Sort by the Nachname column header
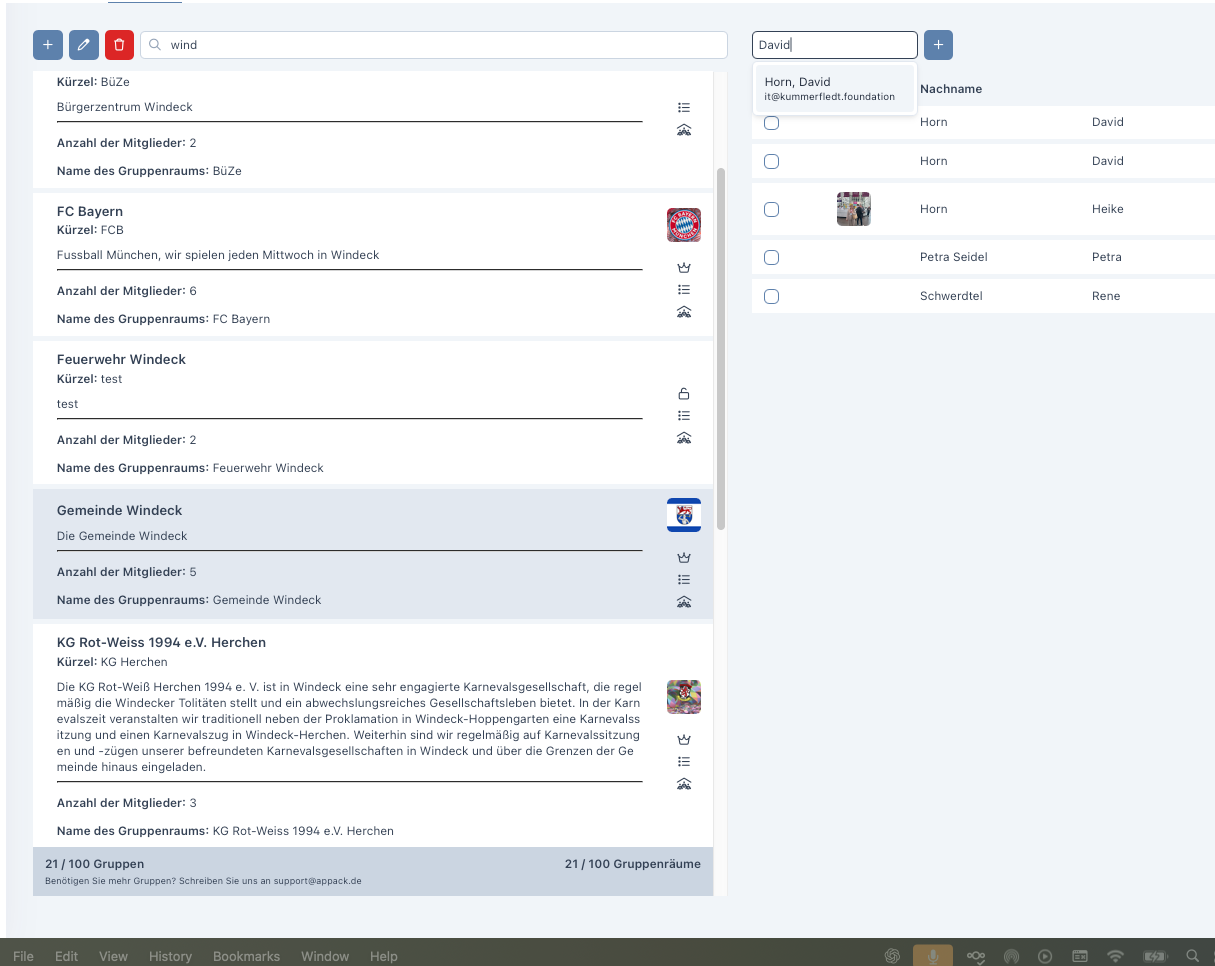The width and height of the screenshot is (1215, 966). pos(950,89)
